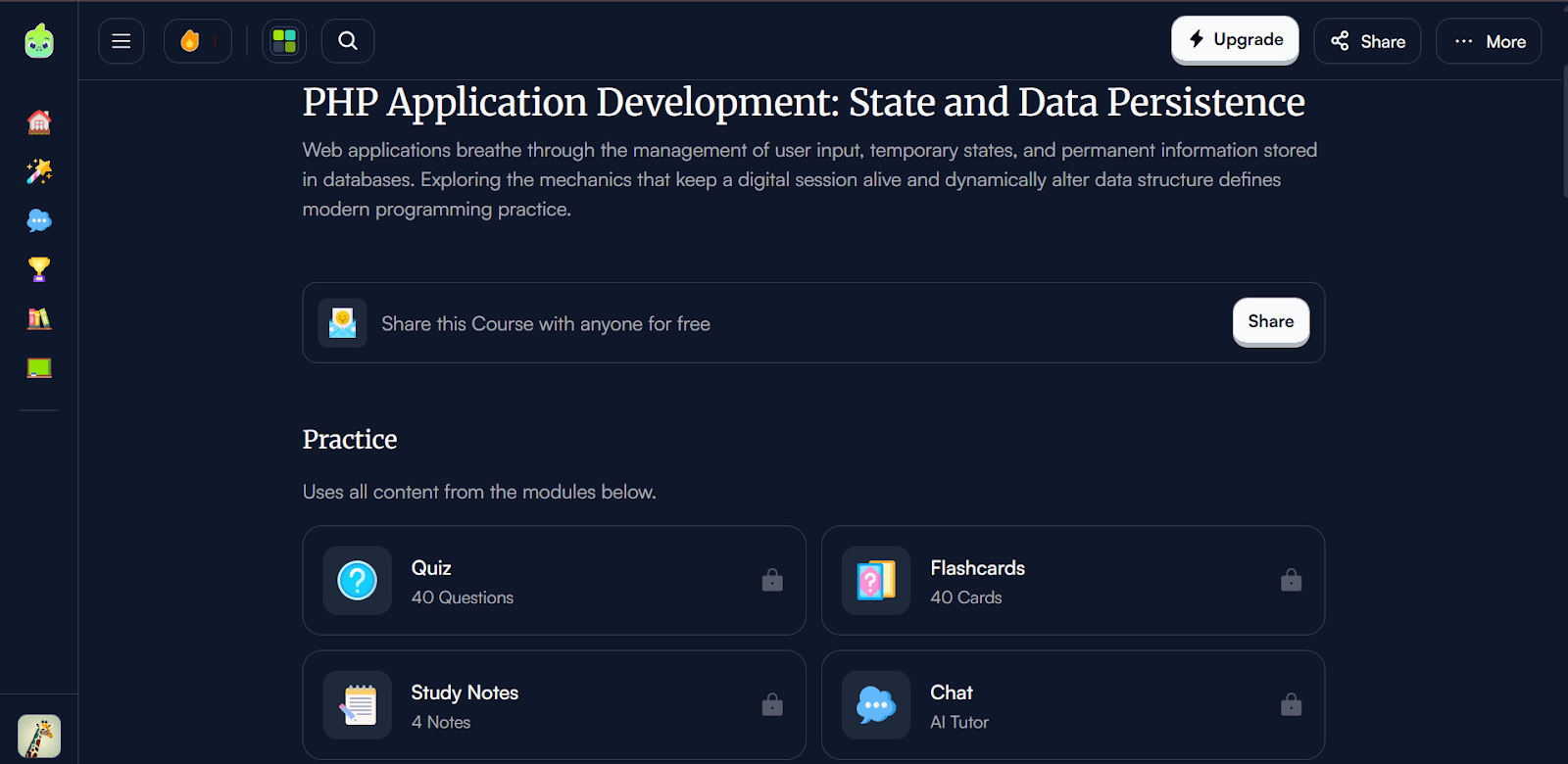Click the flame streak counter
This screenshot has width=1568, height=764.
click(197, 41)
